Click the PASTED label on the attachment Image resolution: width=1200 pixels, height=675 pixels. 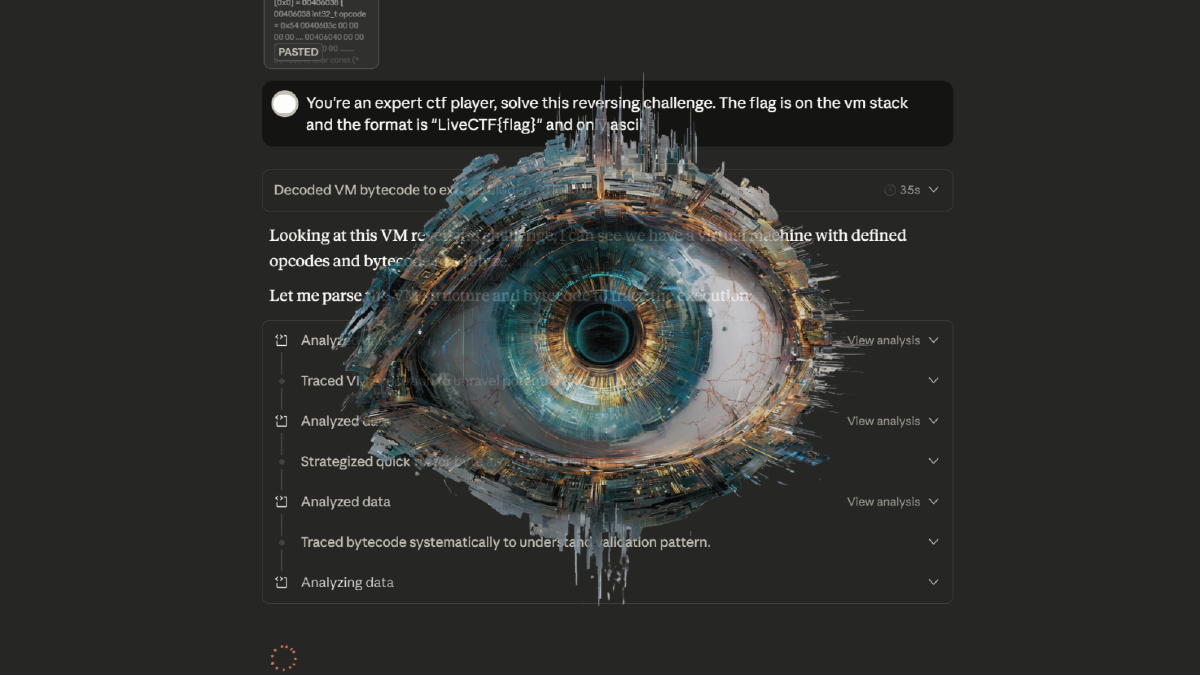click(x=298, y=51)
